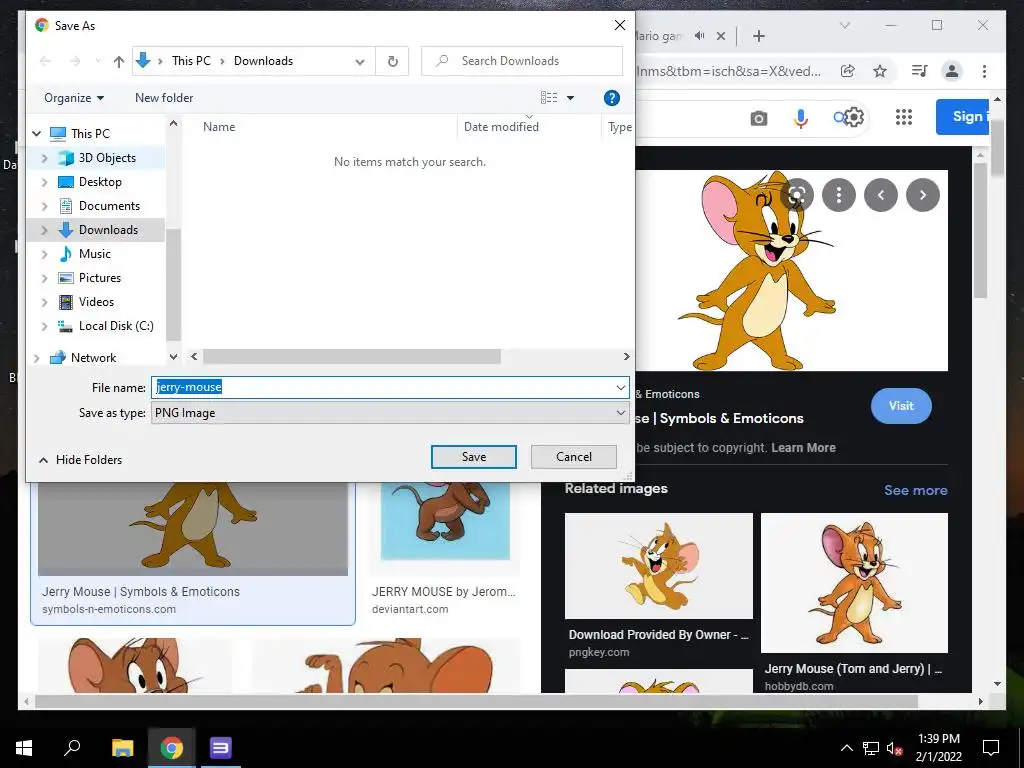Expand the address bar path history dropdown
The image size is (1024, 768).
pos(360,61)
